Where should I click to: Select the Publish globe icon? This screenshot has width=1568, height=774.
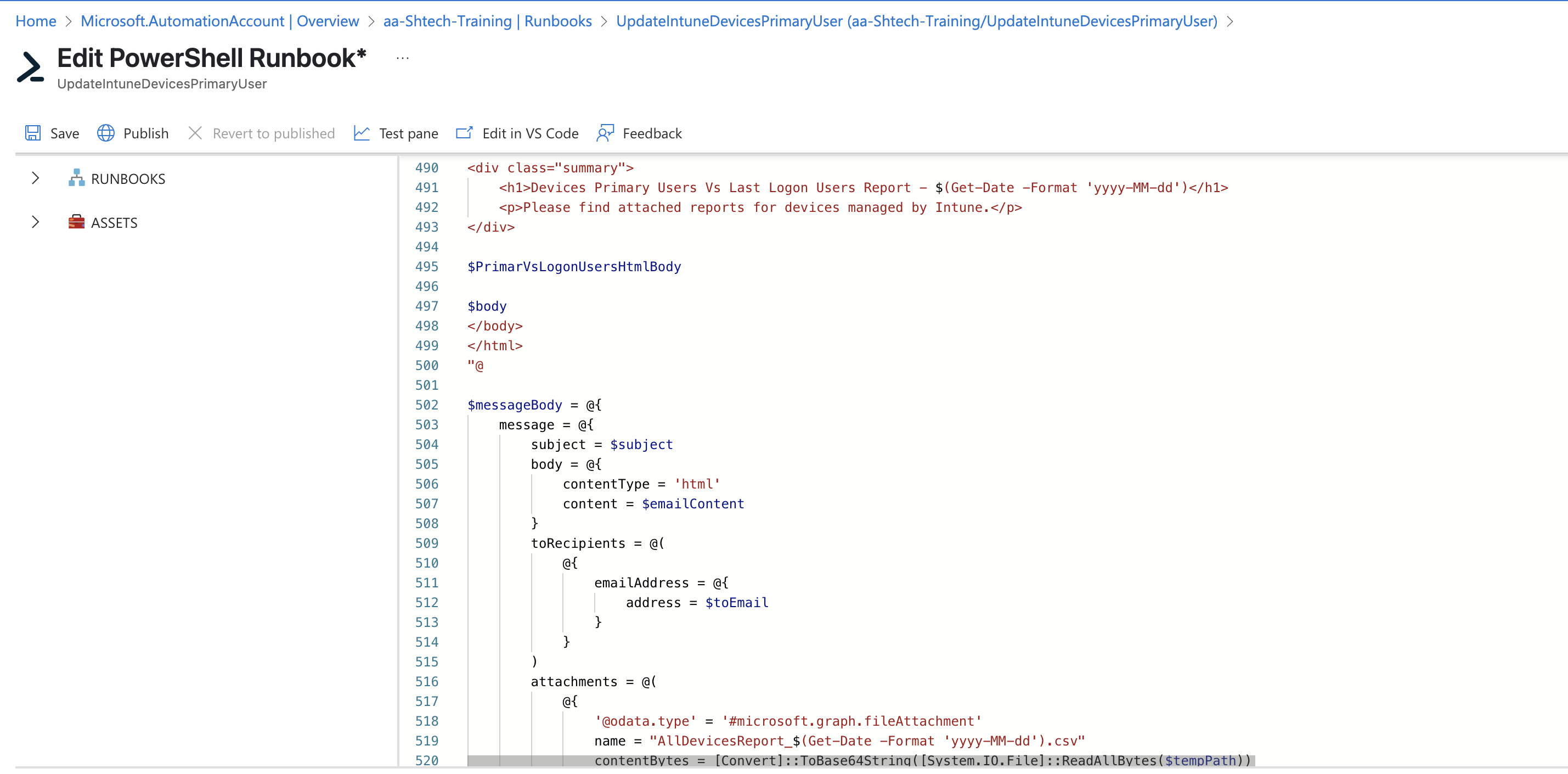point(105,133)
